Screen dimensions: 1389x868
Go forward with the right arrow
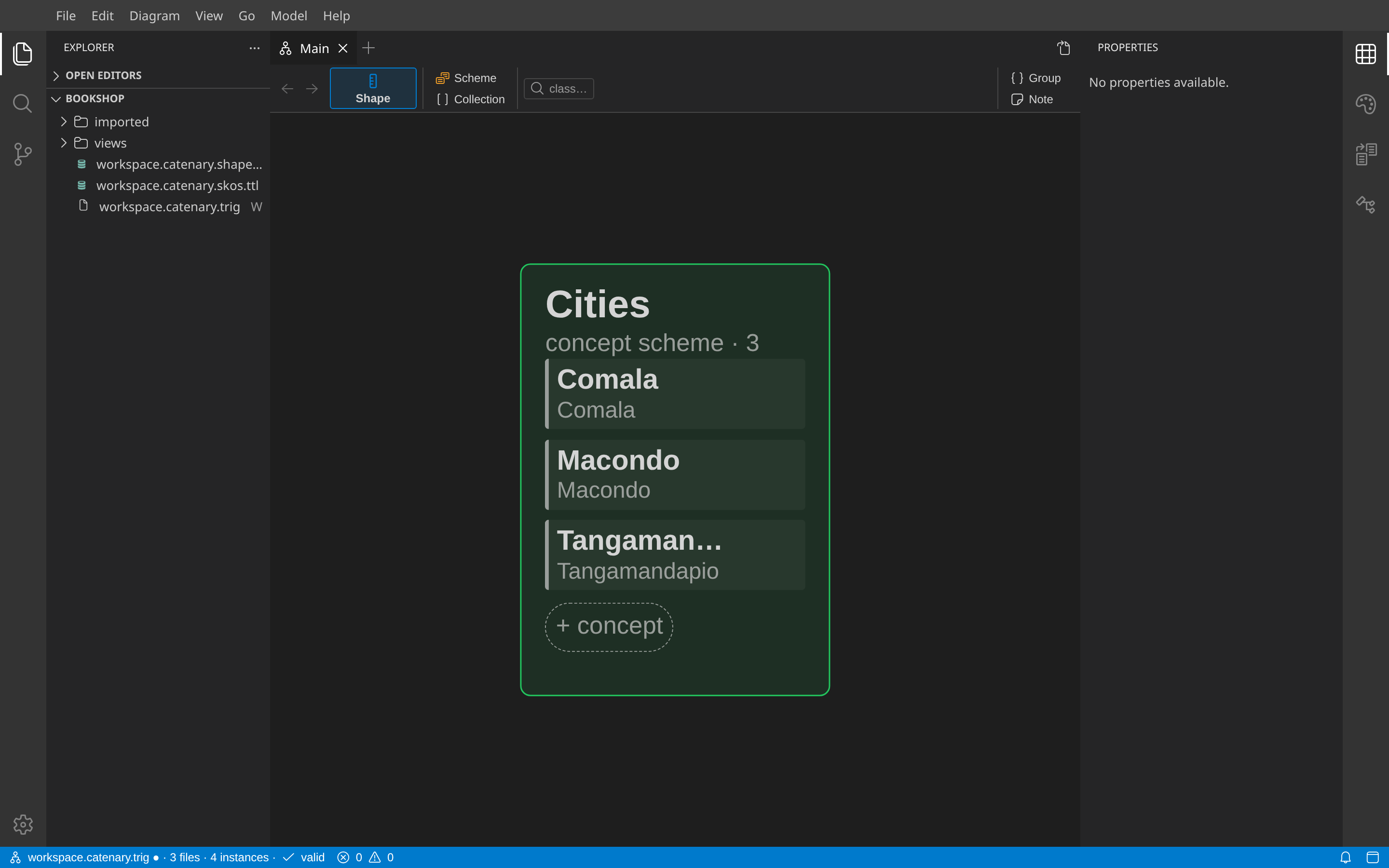point(312,88)
